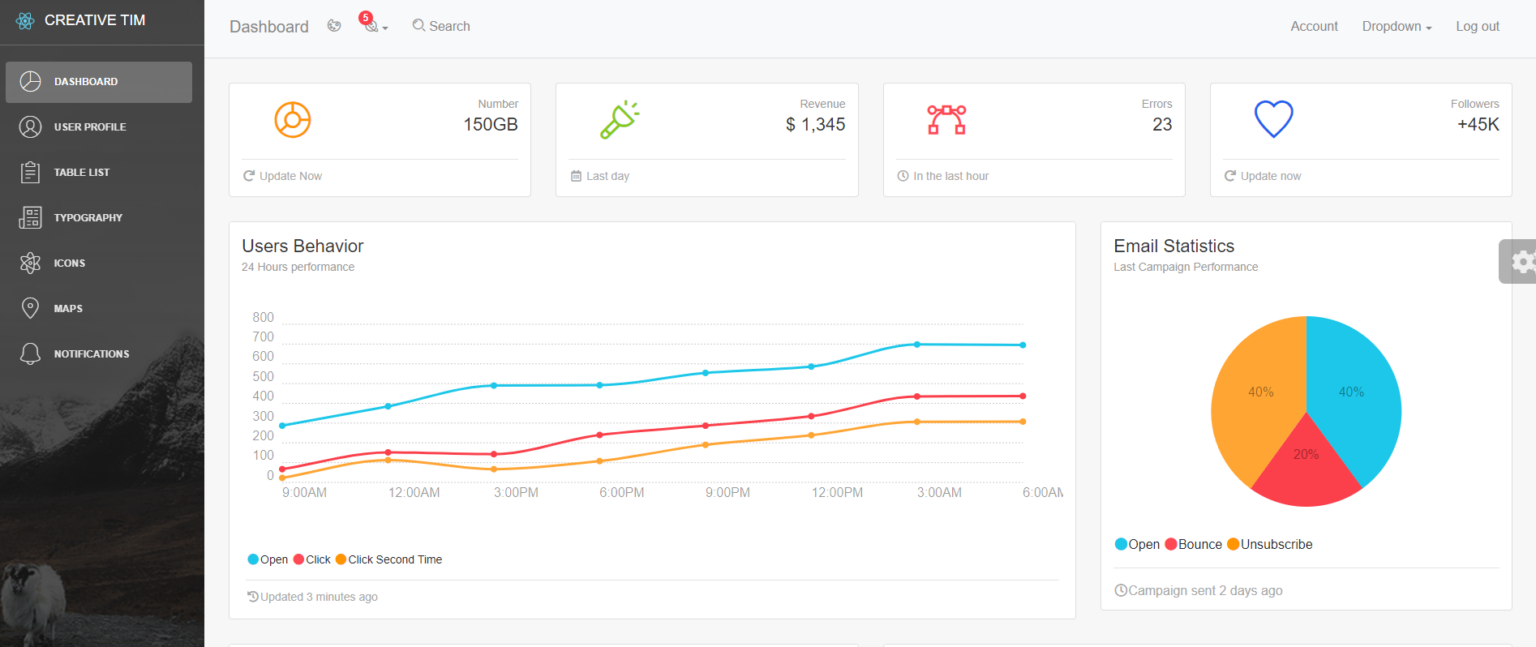Click the Table List sidebar icon
The width and height of the screenshot is (1536, 647).
click(x=30, y=172)
